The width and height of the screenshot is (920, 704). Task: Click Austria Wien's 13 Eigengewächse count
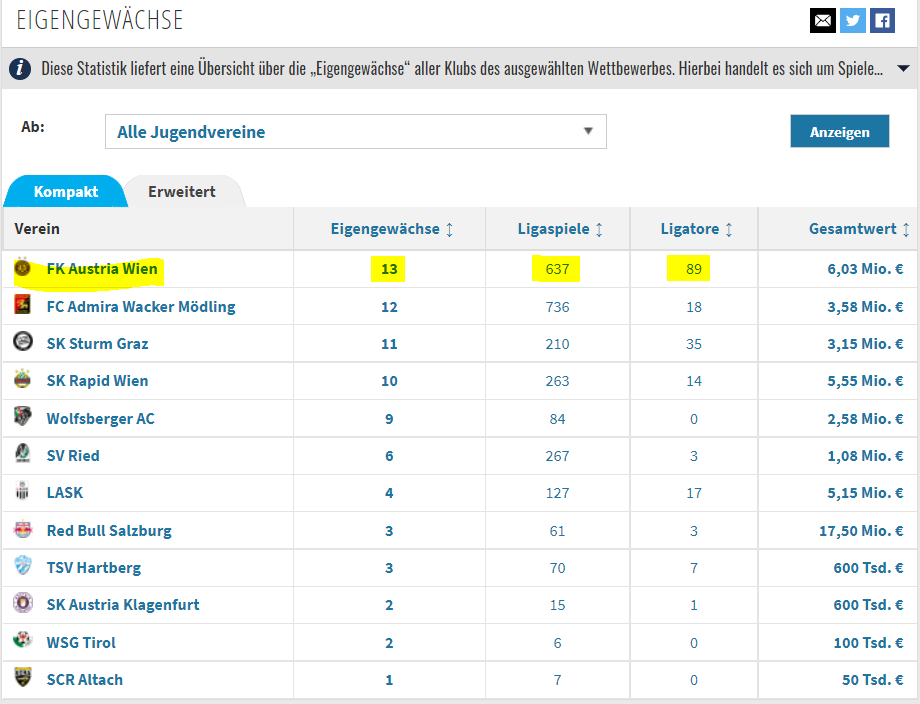pyautogui.click(x=389, y=269)
